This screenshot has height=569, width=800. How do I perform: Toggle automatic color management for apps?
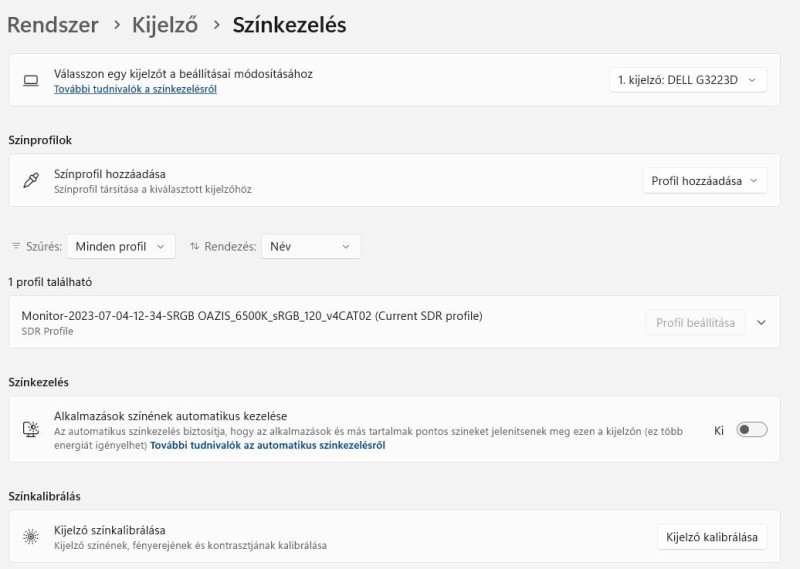pos(751,430)
